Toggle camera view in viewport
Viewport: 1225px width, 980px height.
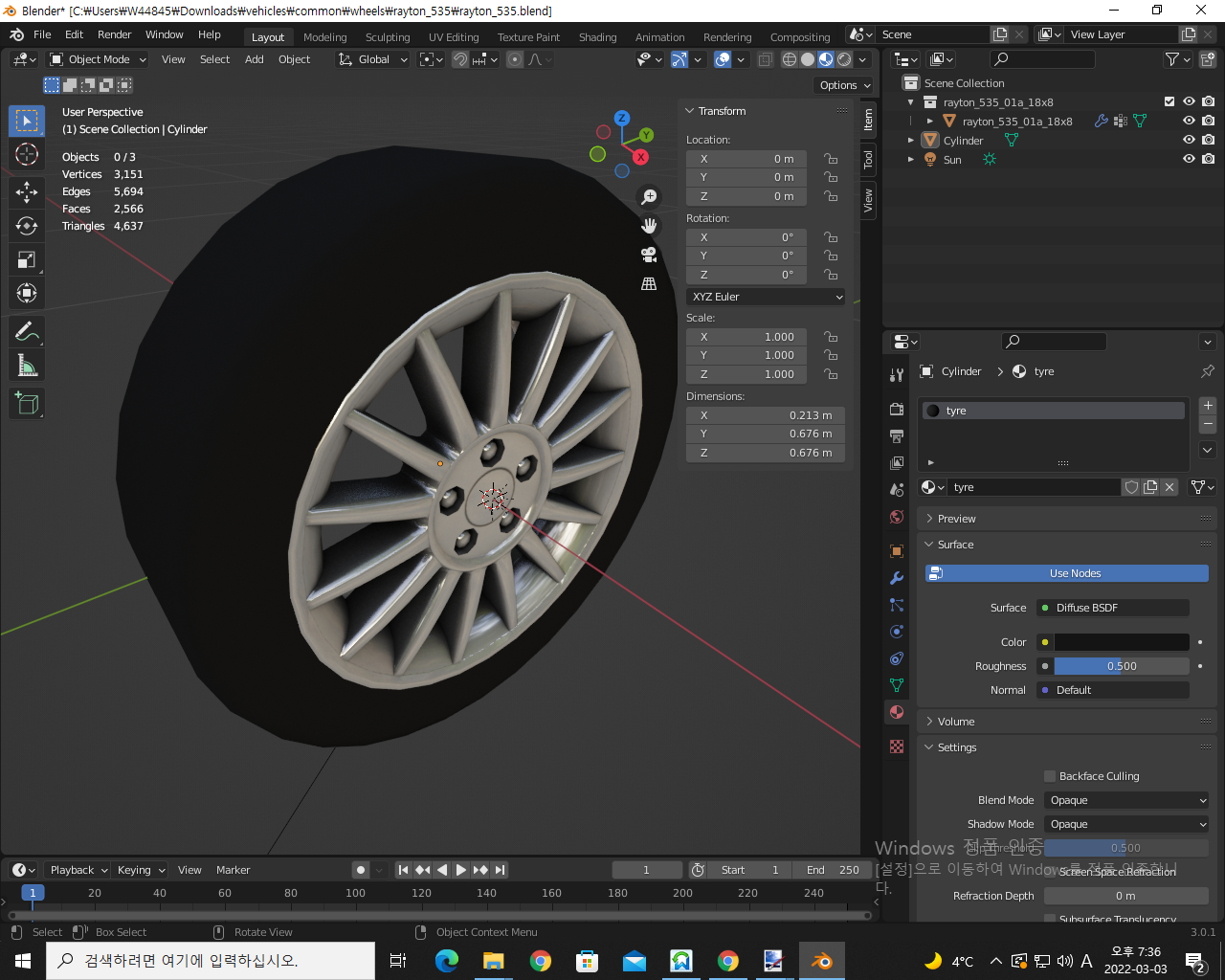pyautogui.click(x=649, y=255)
